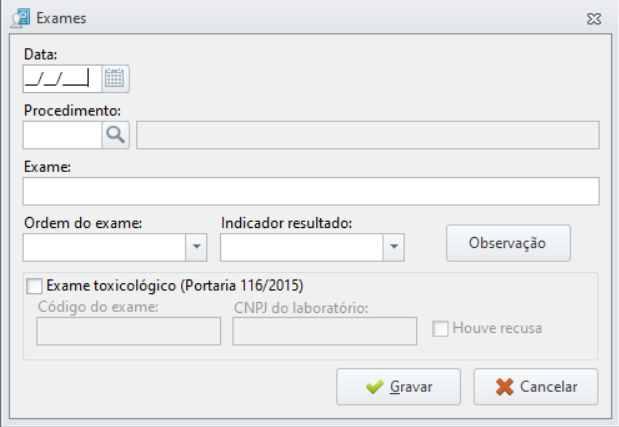Image resolution: width=619 pixels, height=427 pixels.
Task: Focus the Exame text field
Action: pyautogui.click(x=311, y=191)
